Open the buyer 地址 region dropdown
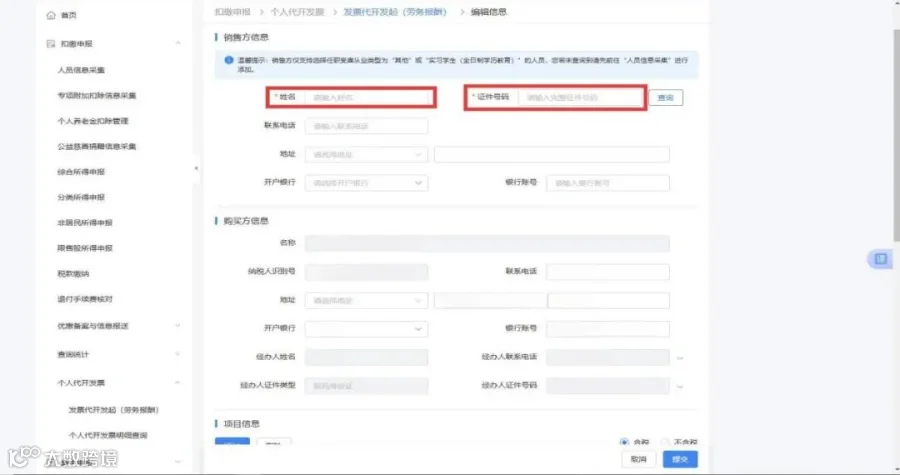 coord(366,301)
